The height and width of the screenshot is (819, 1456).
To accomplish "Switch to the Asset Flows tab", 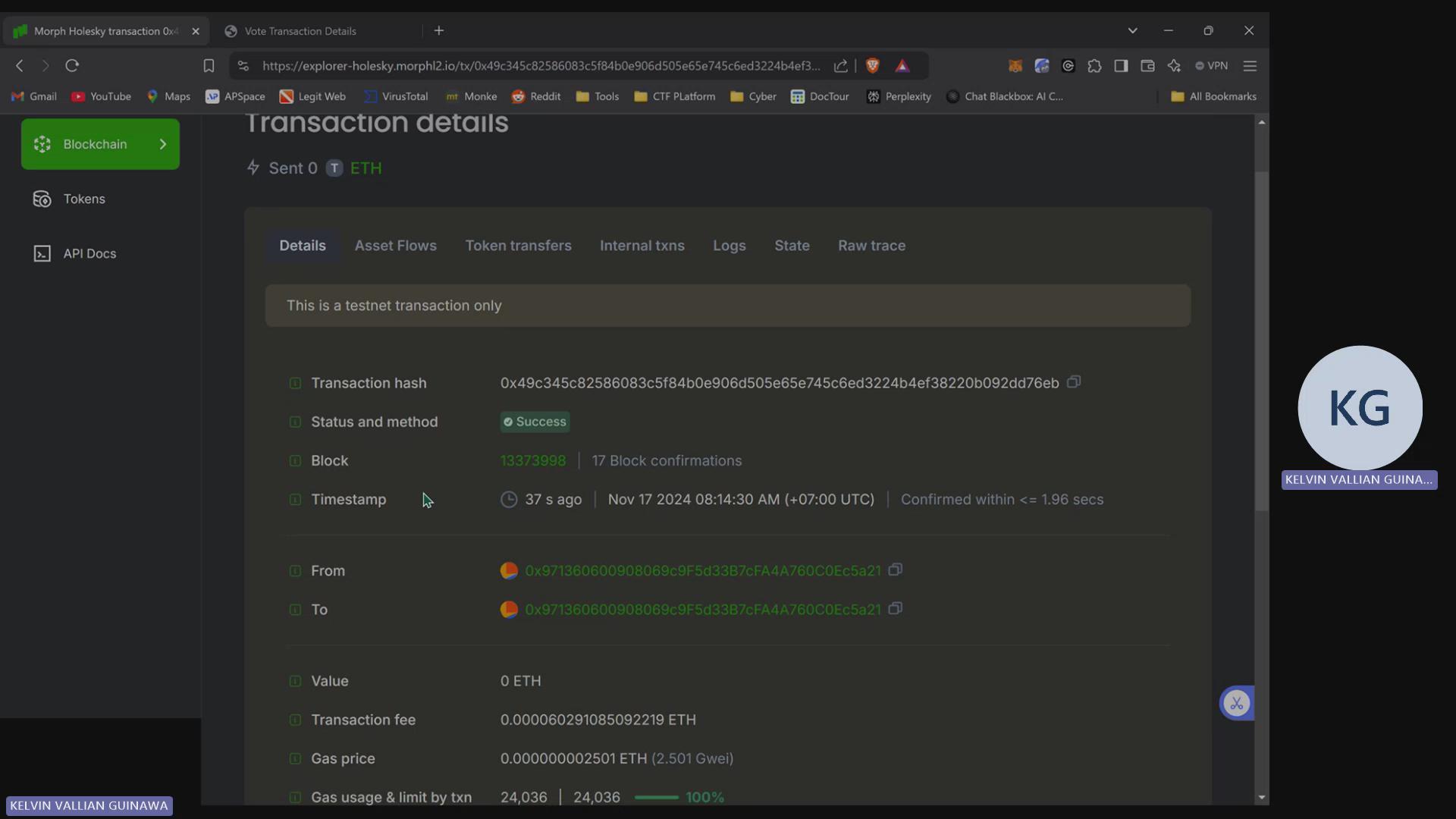I will tap(396, 246).
